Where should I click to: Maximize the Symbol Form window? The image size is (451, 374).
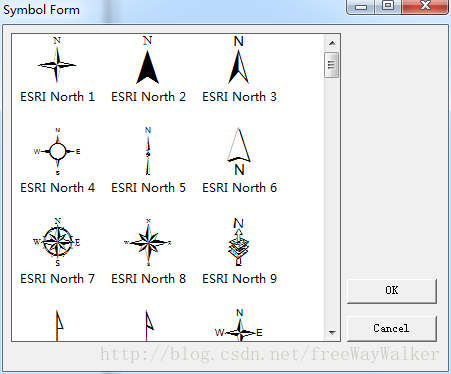click(388, 6)
